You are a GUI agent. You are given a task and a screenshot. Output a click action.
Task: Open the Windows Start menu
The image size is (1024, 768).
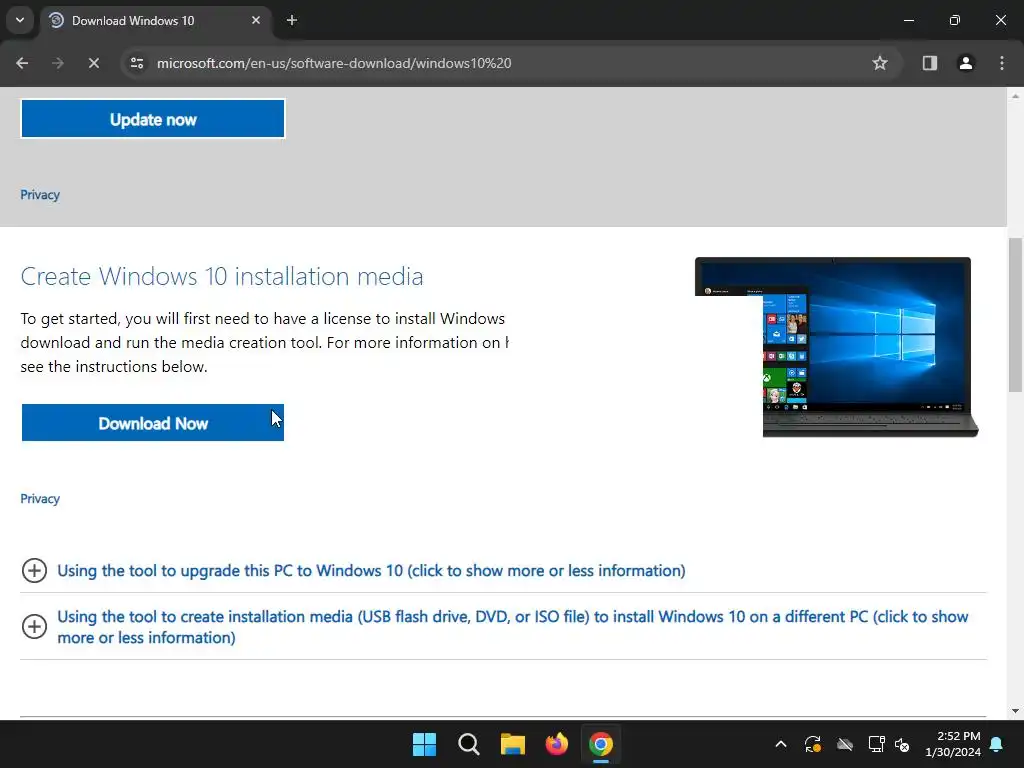click(x=424, y=744)
